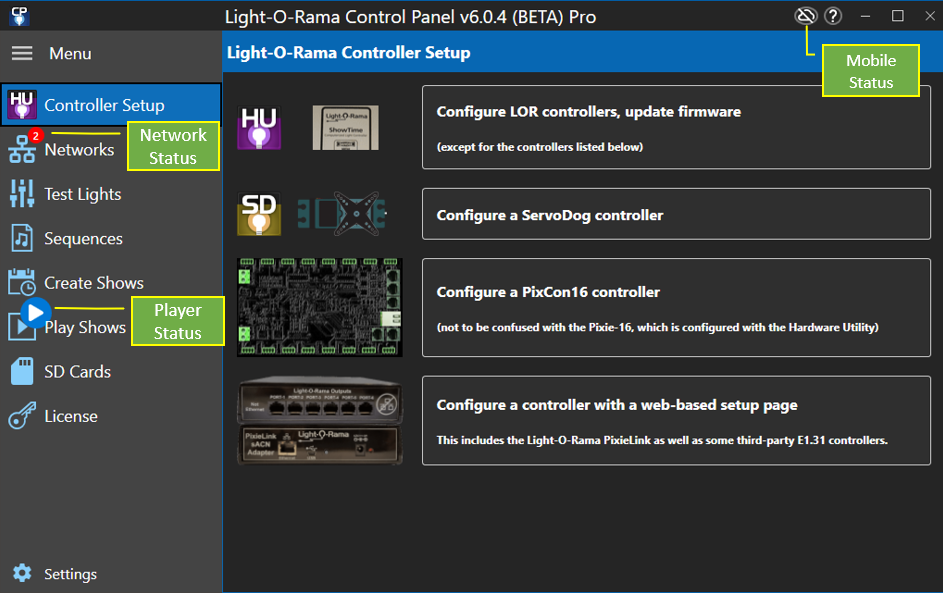Image resolution: width=943 pixels, height=593 pixels.
Task: Open Configure a controller with web-based setup
Action: click(676, 420)
